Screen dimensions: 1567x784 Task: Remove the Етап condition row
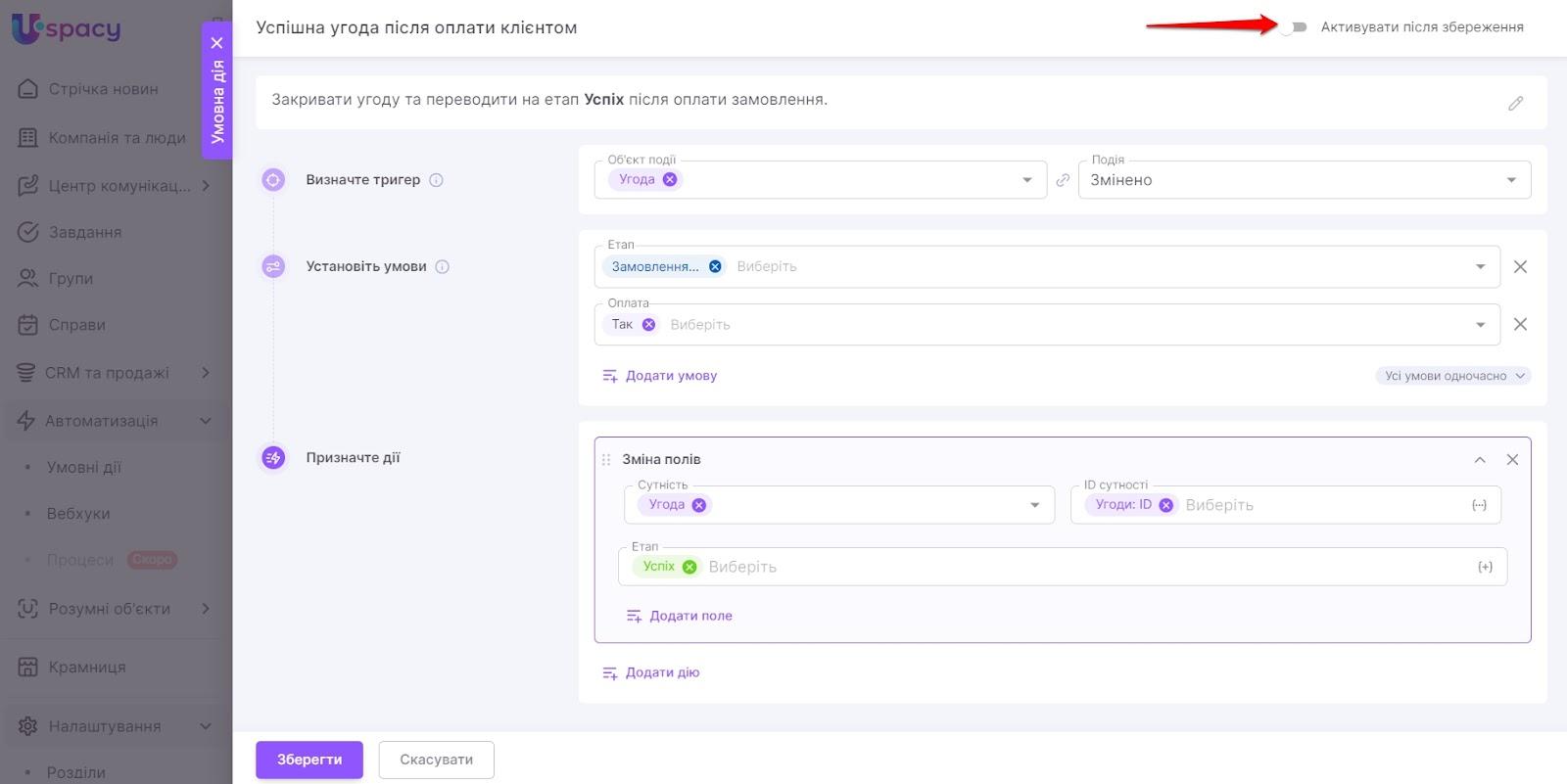pos(1520,266)
